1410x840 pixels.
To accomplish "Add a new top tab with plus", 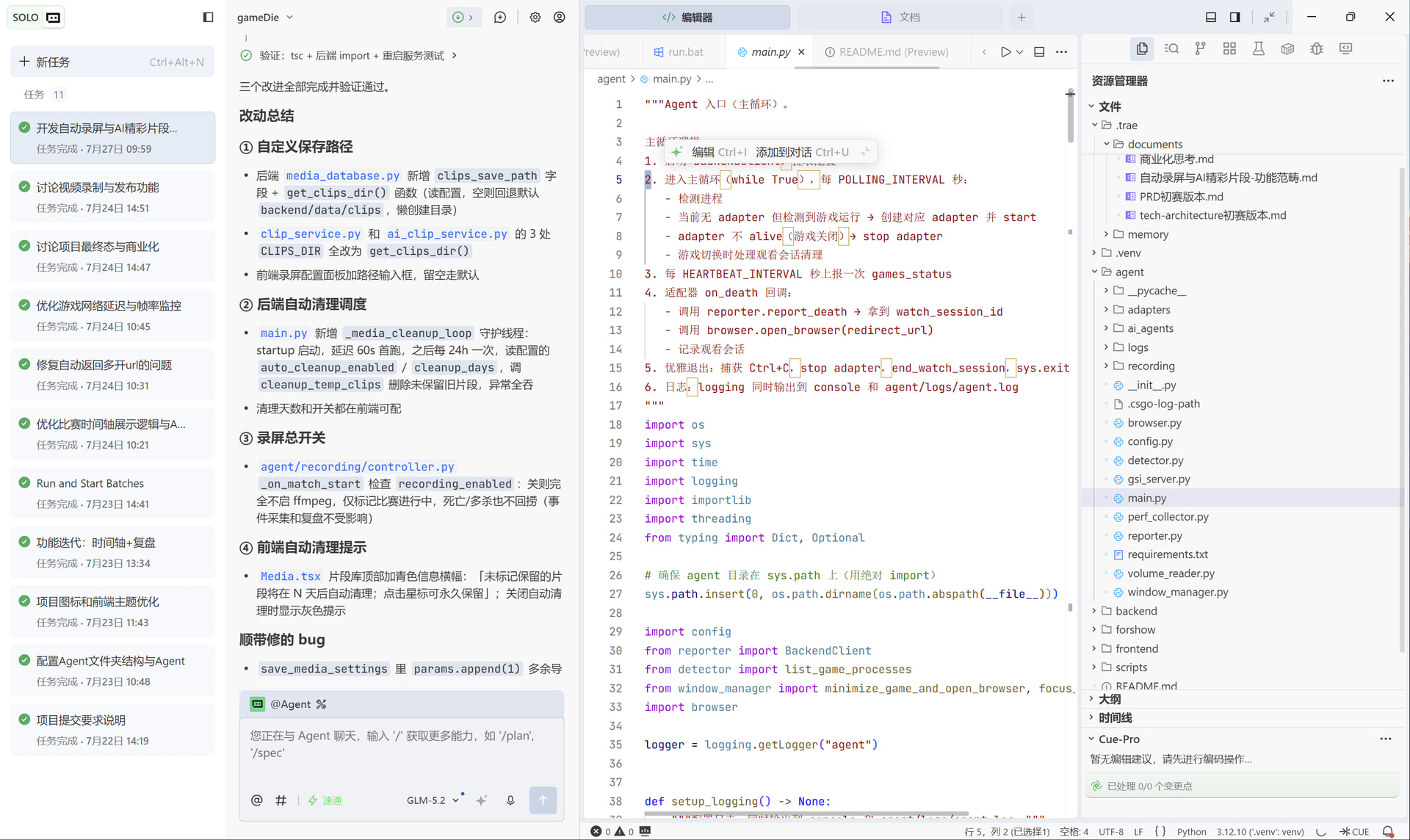I will coord(1022,17).
